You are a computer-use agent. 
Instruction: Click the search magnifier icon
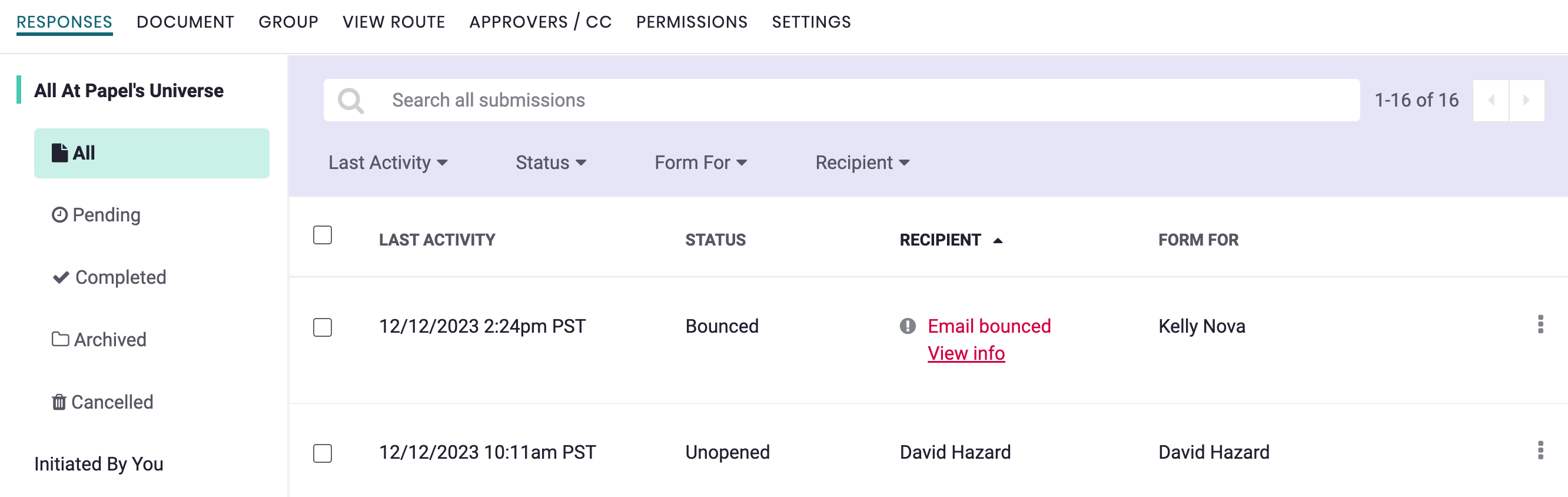351,101
